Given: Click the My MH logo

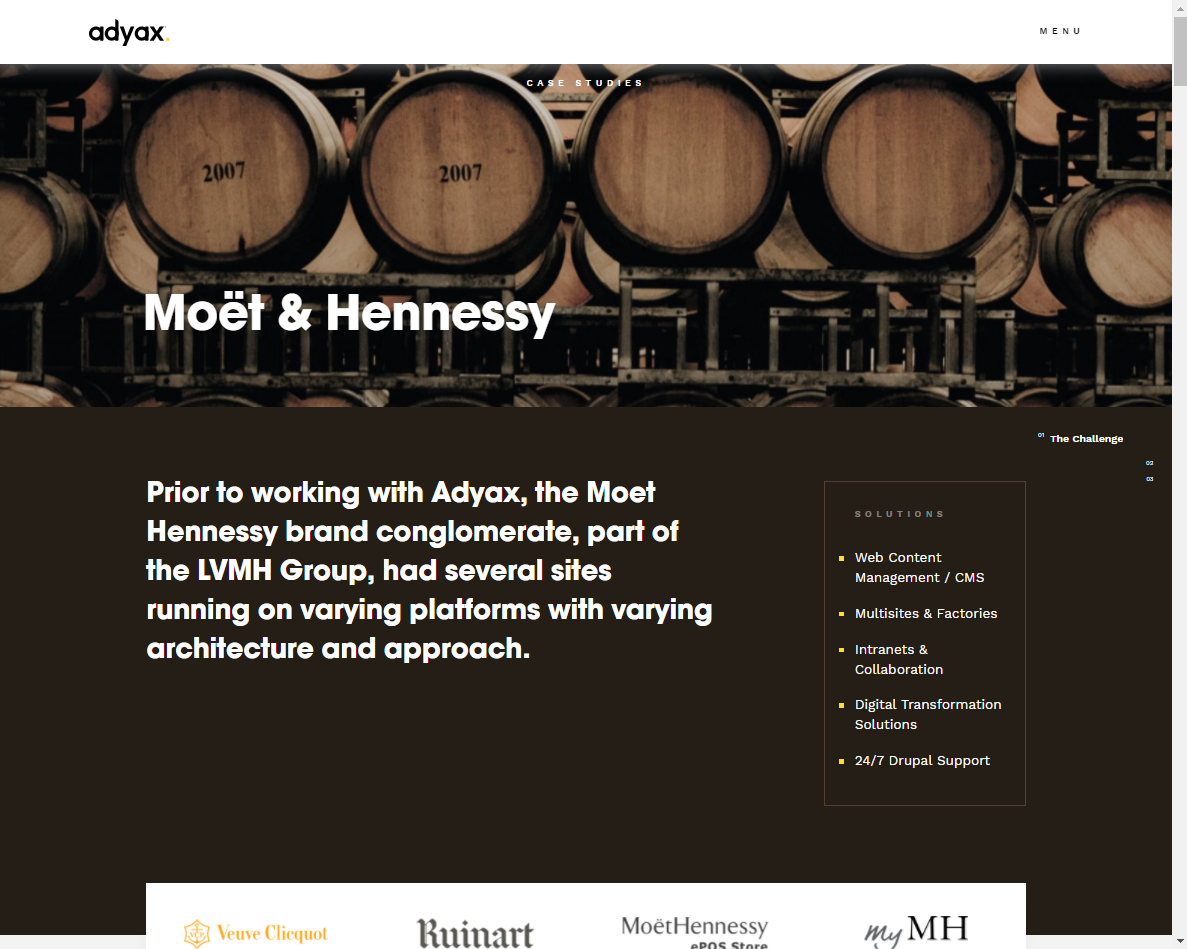Looking at the screenshot, I should pyautogui.click(x=916, y=930).
